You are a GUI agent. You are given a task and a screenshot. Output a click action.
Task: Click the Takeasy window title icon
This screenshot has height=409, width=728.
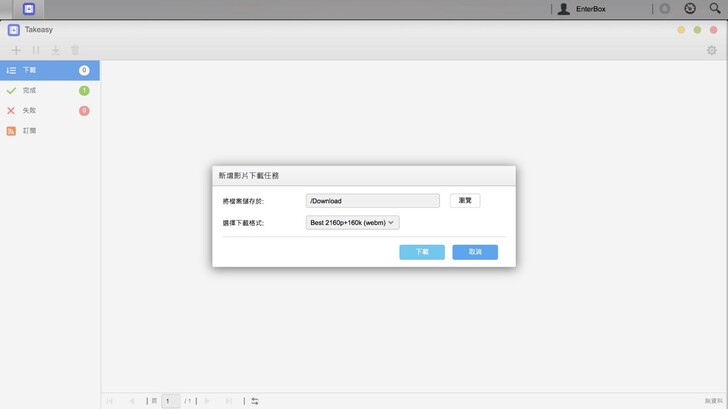coord(13,30)
